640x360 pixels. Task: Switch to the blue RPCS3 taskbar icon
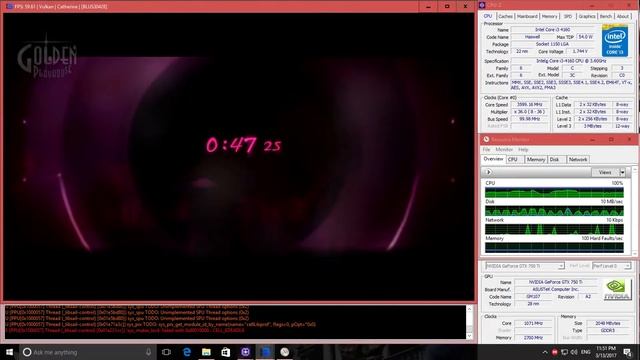(x=265, y=352)
